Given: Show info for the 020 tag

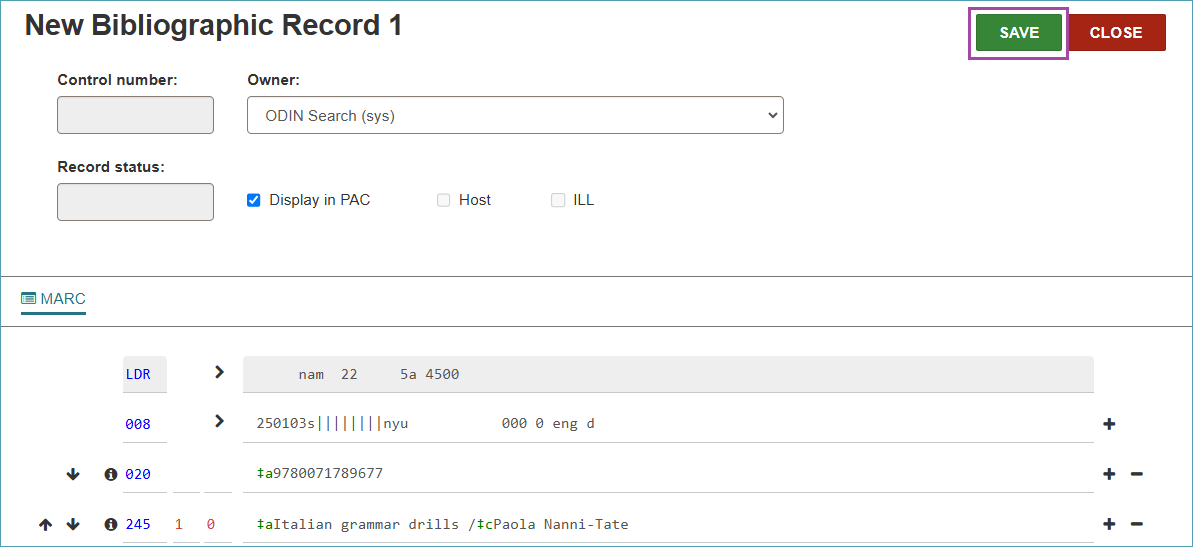Looking at the screenshot, I should tap(111, 474).
